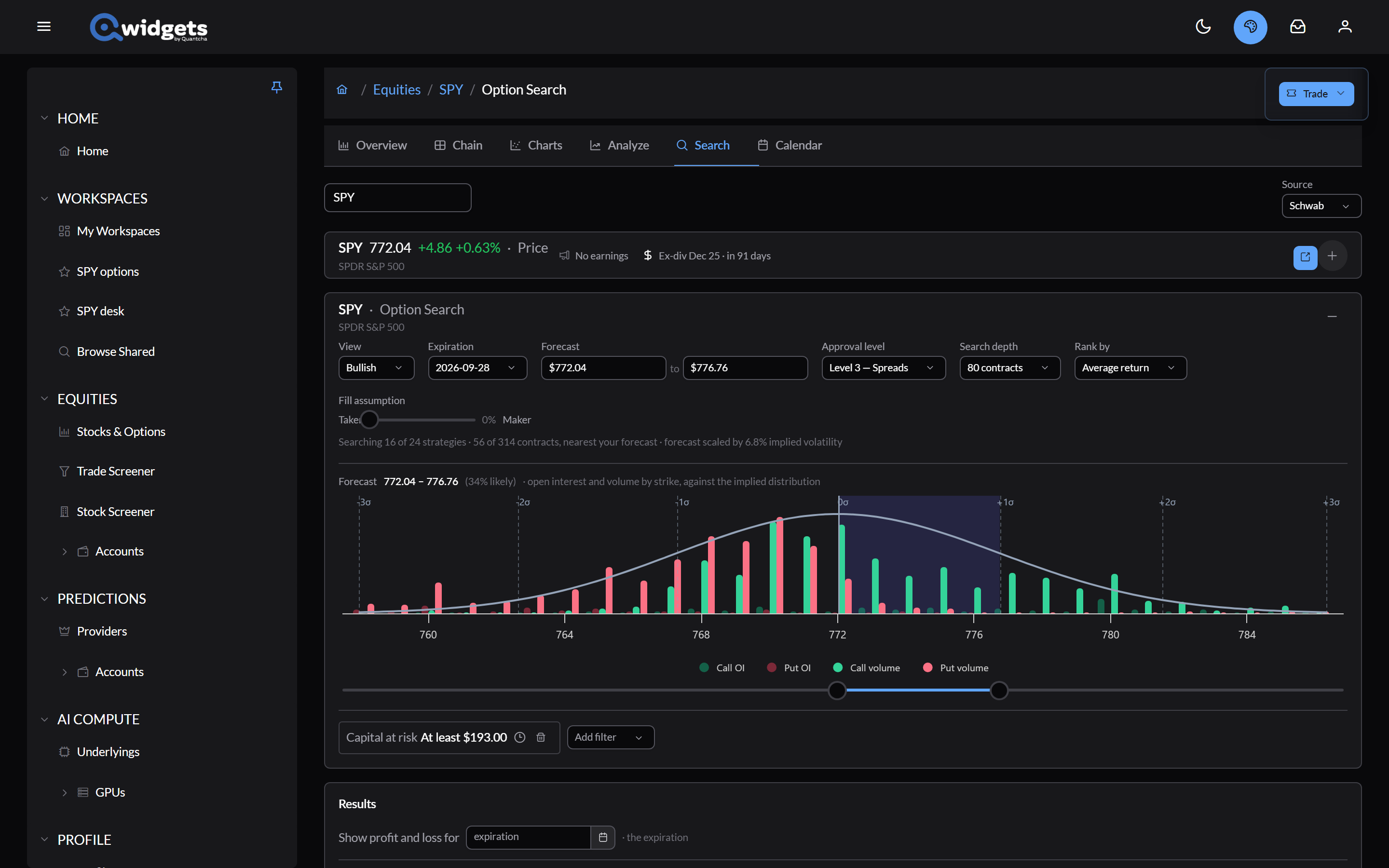Screen dimensions: 1389x868
Task: Open SPY options workspace
Action: coord(108,271)
